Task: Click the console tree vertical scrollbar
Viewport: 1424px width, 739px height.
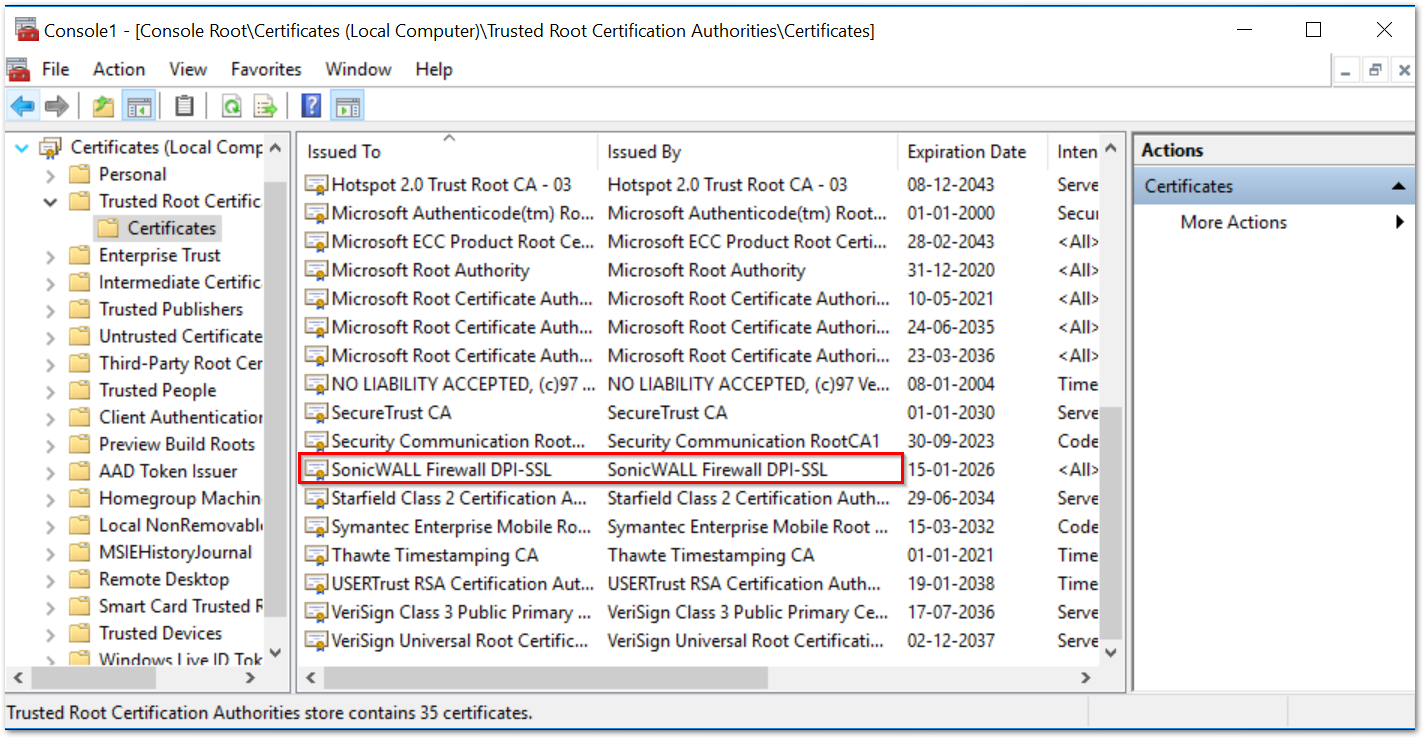Action: 276,398
